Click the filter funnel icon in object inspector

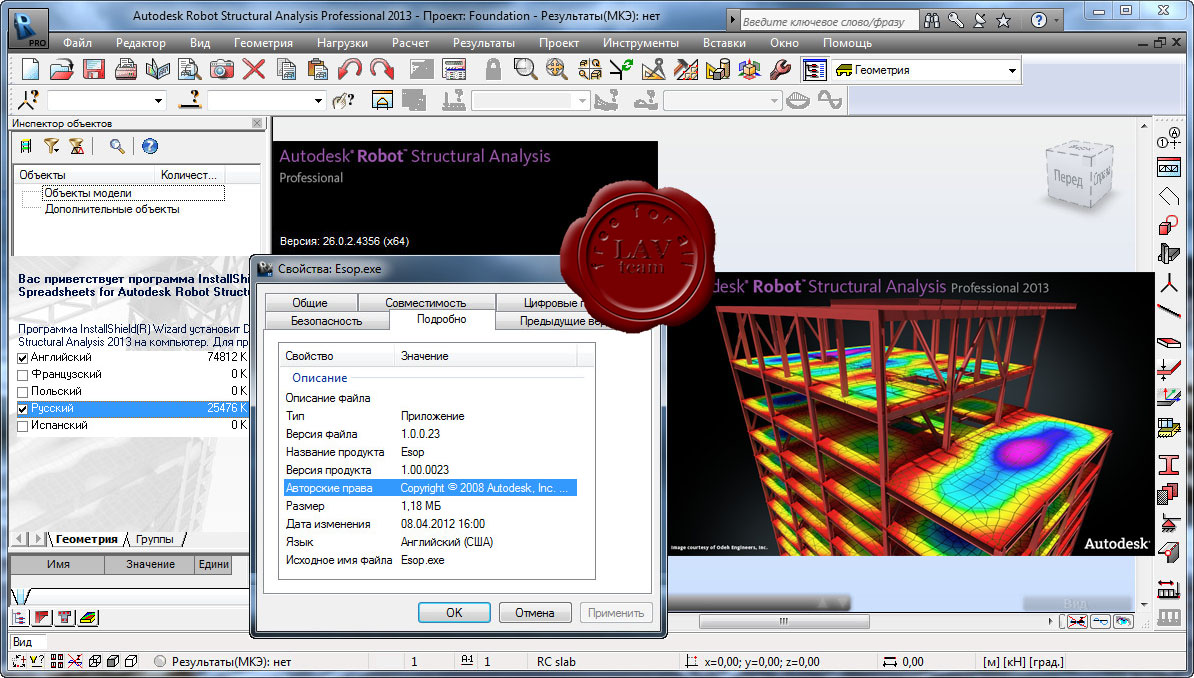(51, 146)
